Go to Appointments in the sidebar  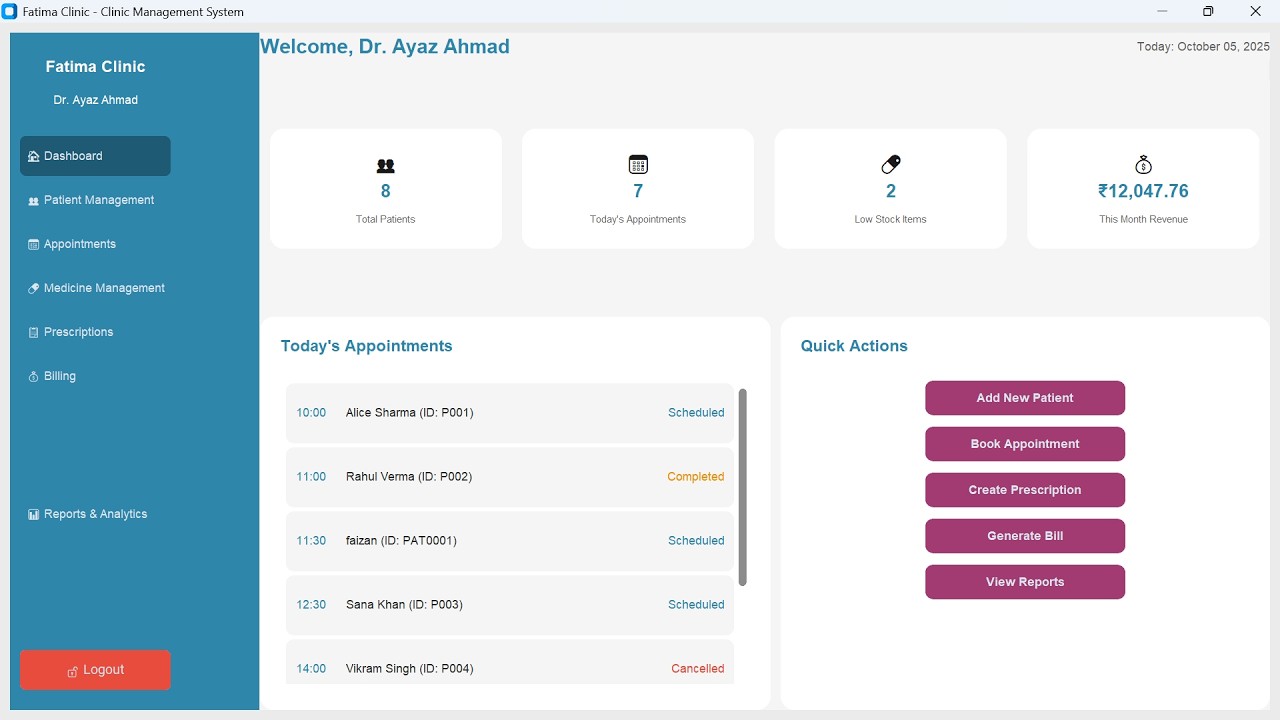click(95, 244)
